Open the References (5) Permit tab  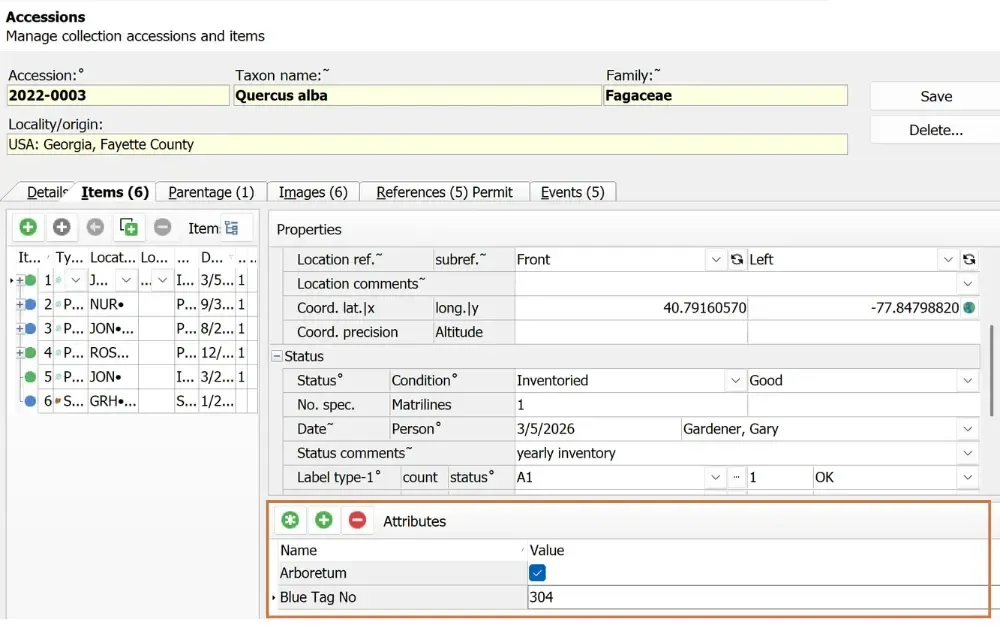pyautogui.click(x=445, y=192)
